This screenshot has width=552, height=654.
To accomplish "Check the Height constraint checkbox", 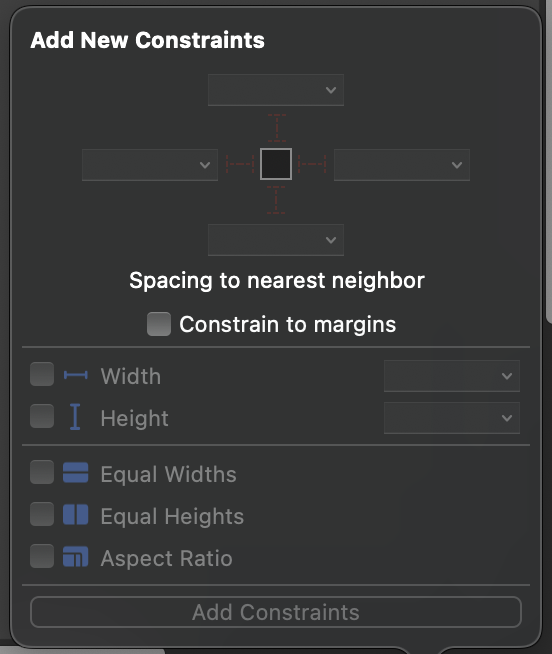I will (x=42, y=416).
